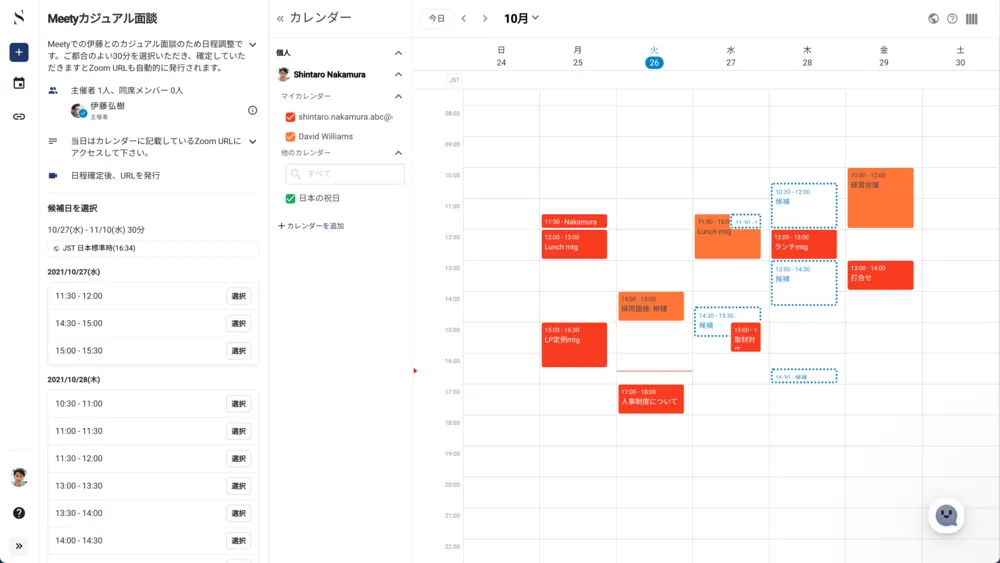The height and width of the screenshot is (563, 1000).
Task: Select the 13:30 - 14:00 slot
Action: [x=239, y=513]
